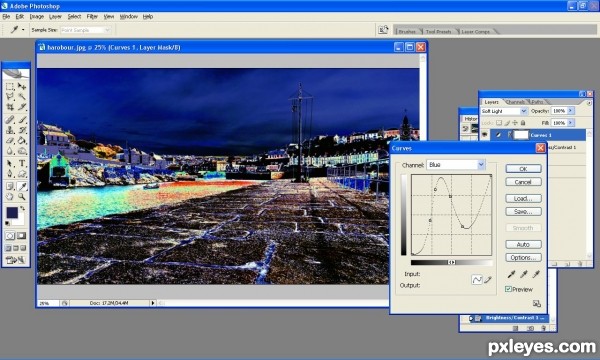The image size is (600, 360).
Task: Hide the Curves 1 layer eye icon
Action: pos(485,135)
